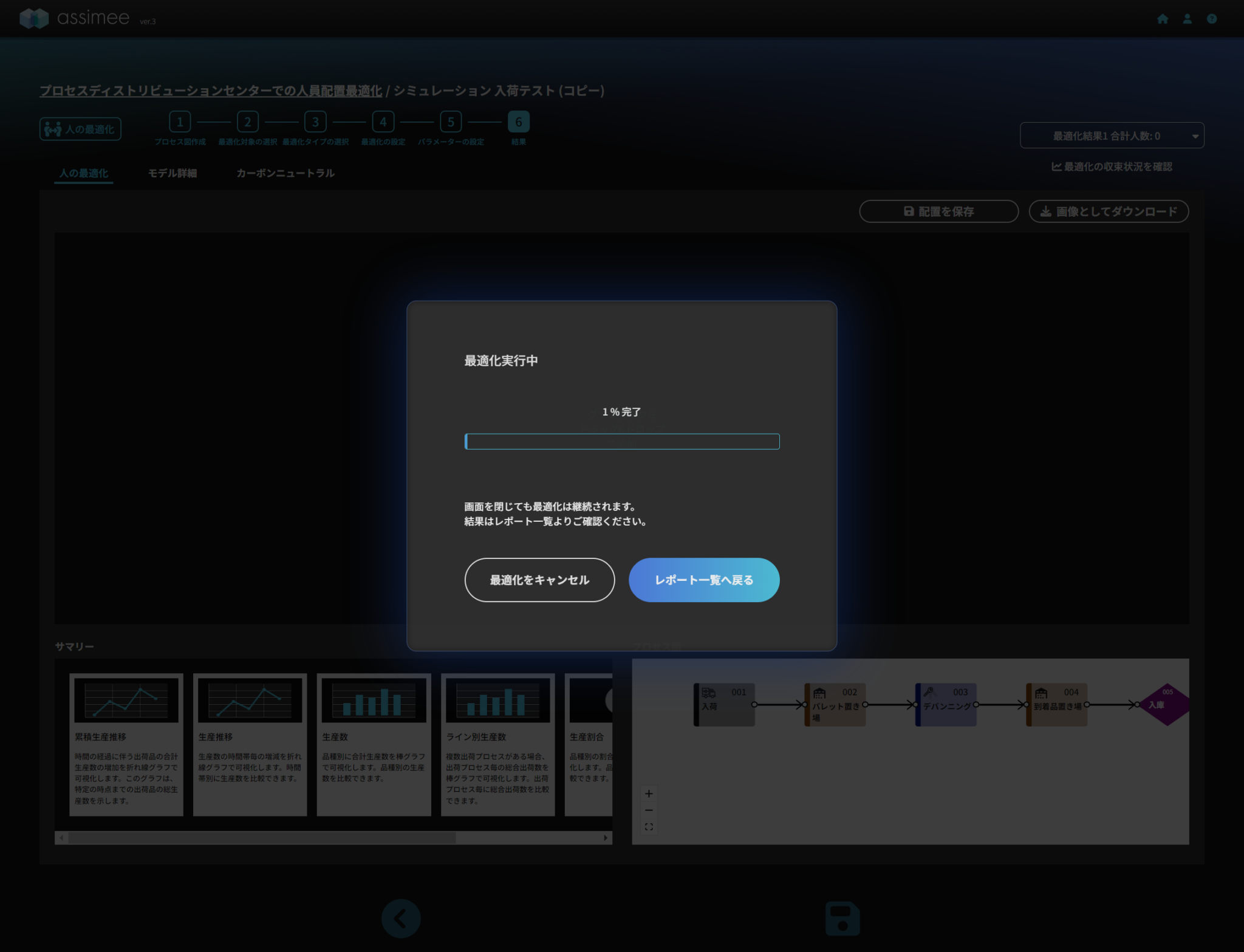This screenshot has width=1244, height=952.
Task: Click the help question mark icon
Action: 1211,19
